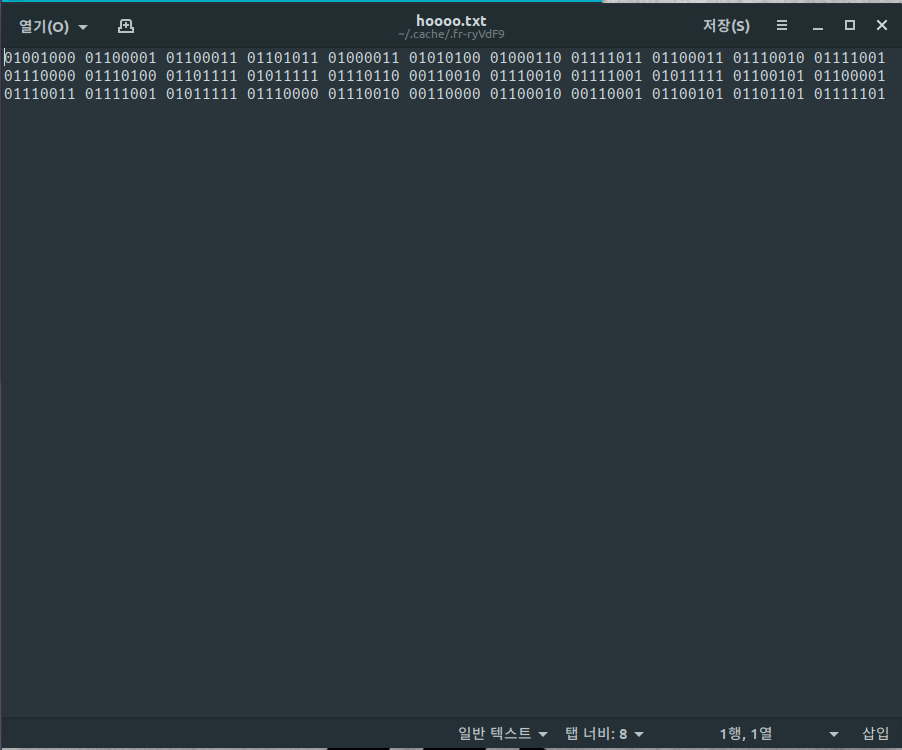902x750 pixels.
Task: Place cursor in binary word 00110001
Action: tap(606, 94)
